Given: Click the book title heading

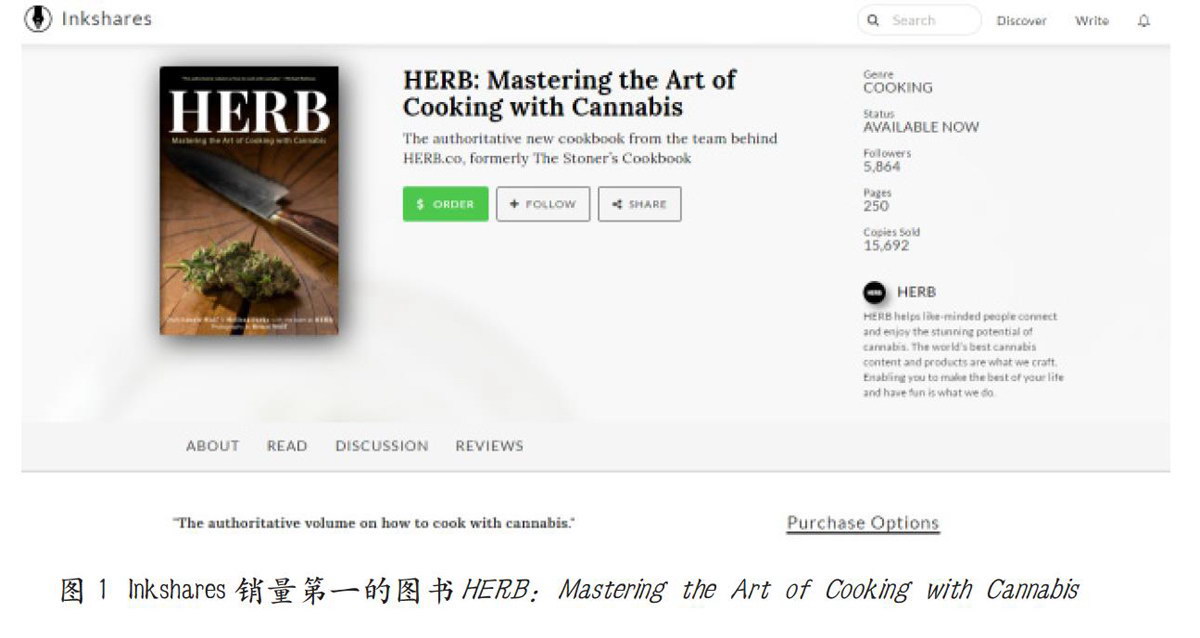Looking at the screenshot, I should (570, 93).
